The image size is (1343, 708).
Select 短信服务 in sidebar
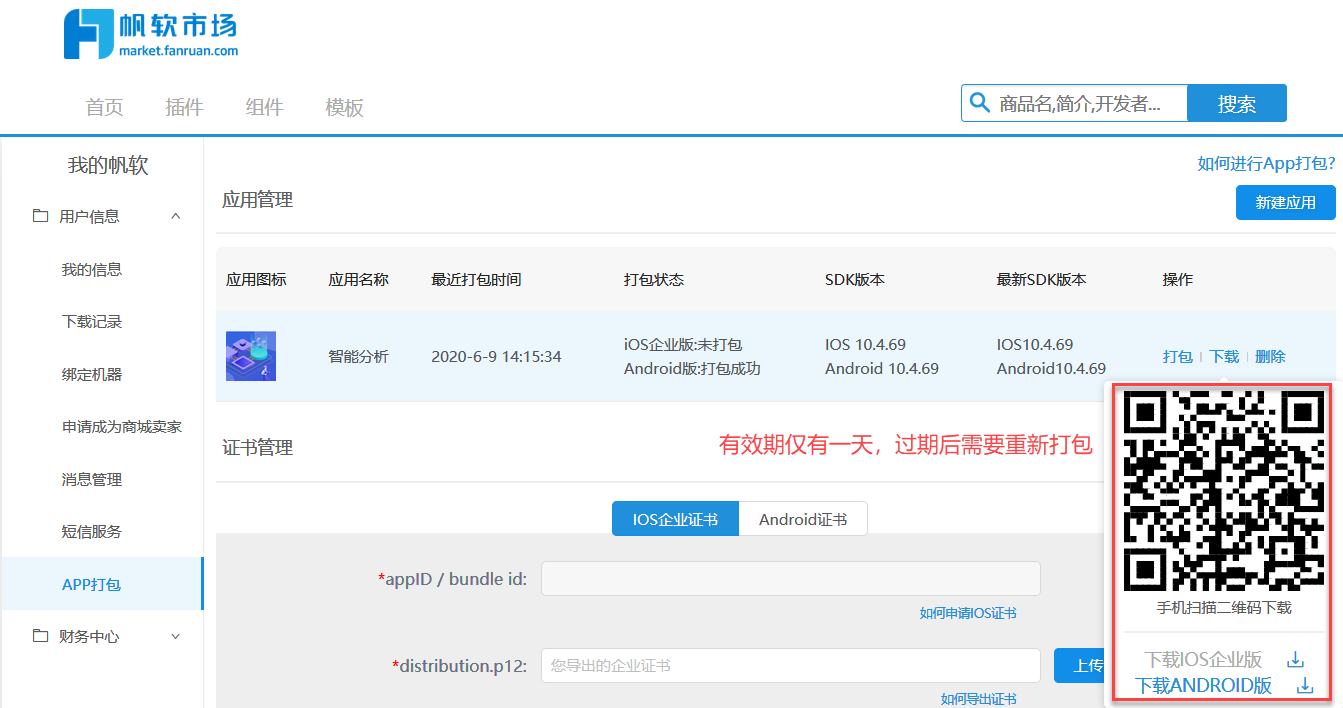(x=92, y=531)
